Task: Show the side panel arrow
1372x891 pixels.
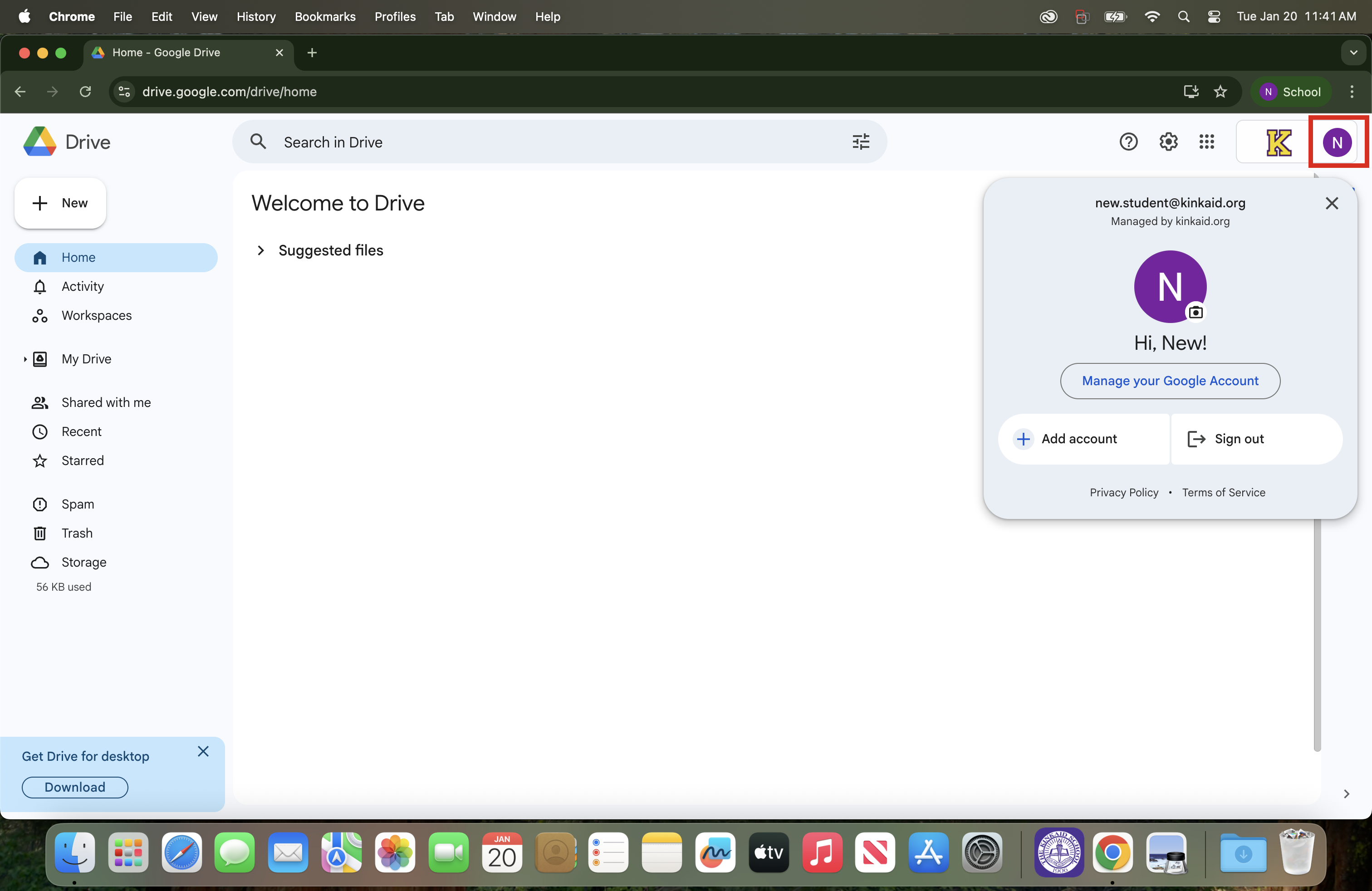Action: pyautogui.click(x=1346, y=794)
